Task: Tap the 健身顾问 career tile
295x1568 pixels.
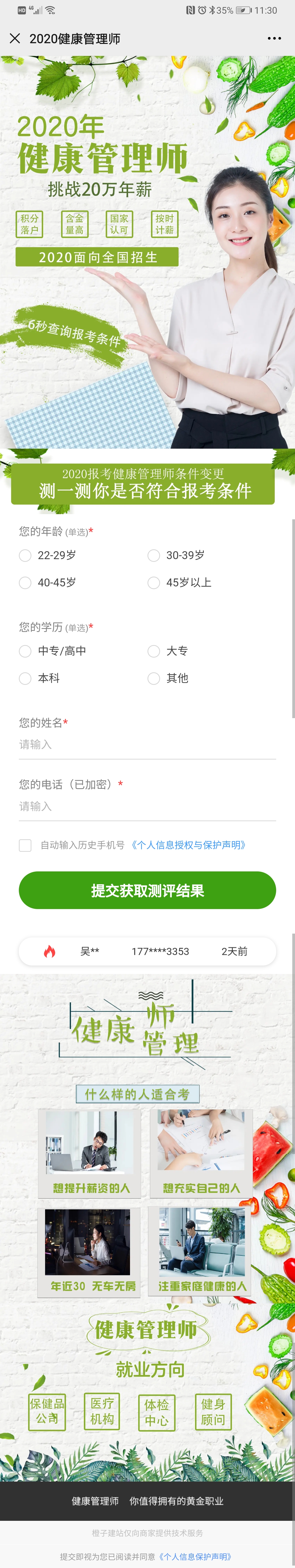Action: [213, 1411]
